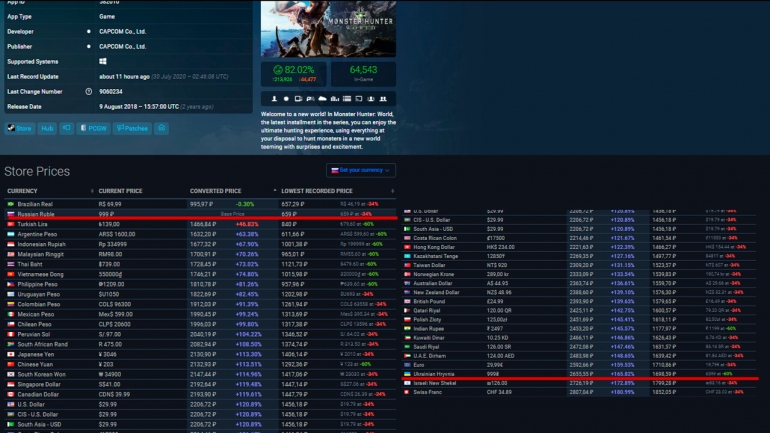The height and width of the screenshot is (433, 770).
Task: Open the PCGW wiki button
Action: click(93, 129)
